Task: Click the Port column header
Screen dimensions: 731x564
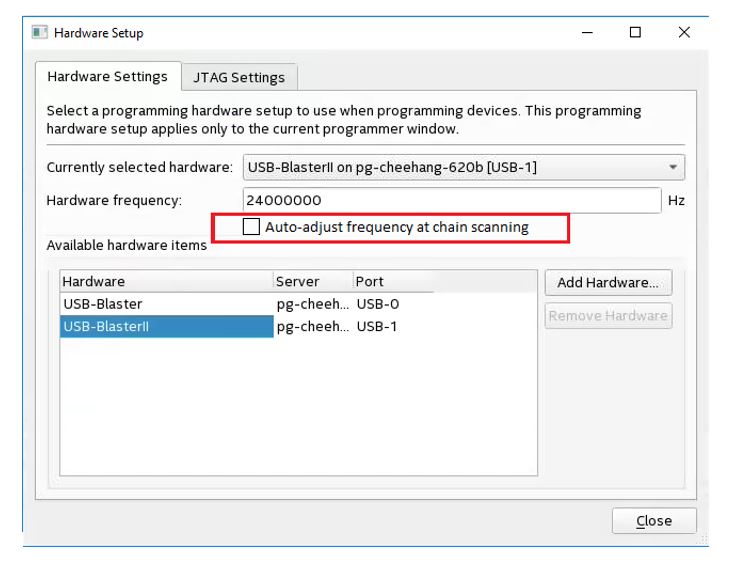Action: click(x=393, y=282)
